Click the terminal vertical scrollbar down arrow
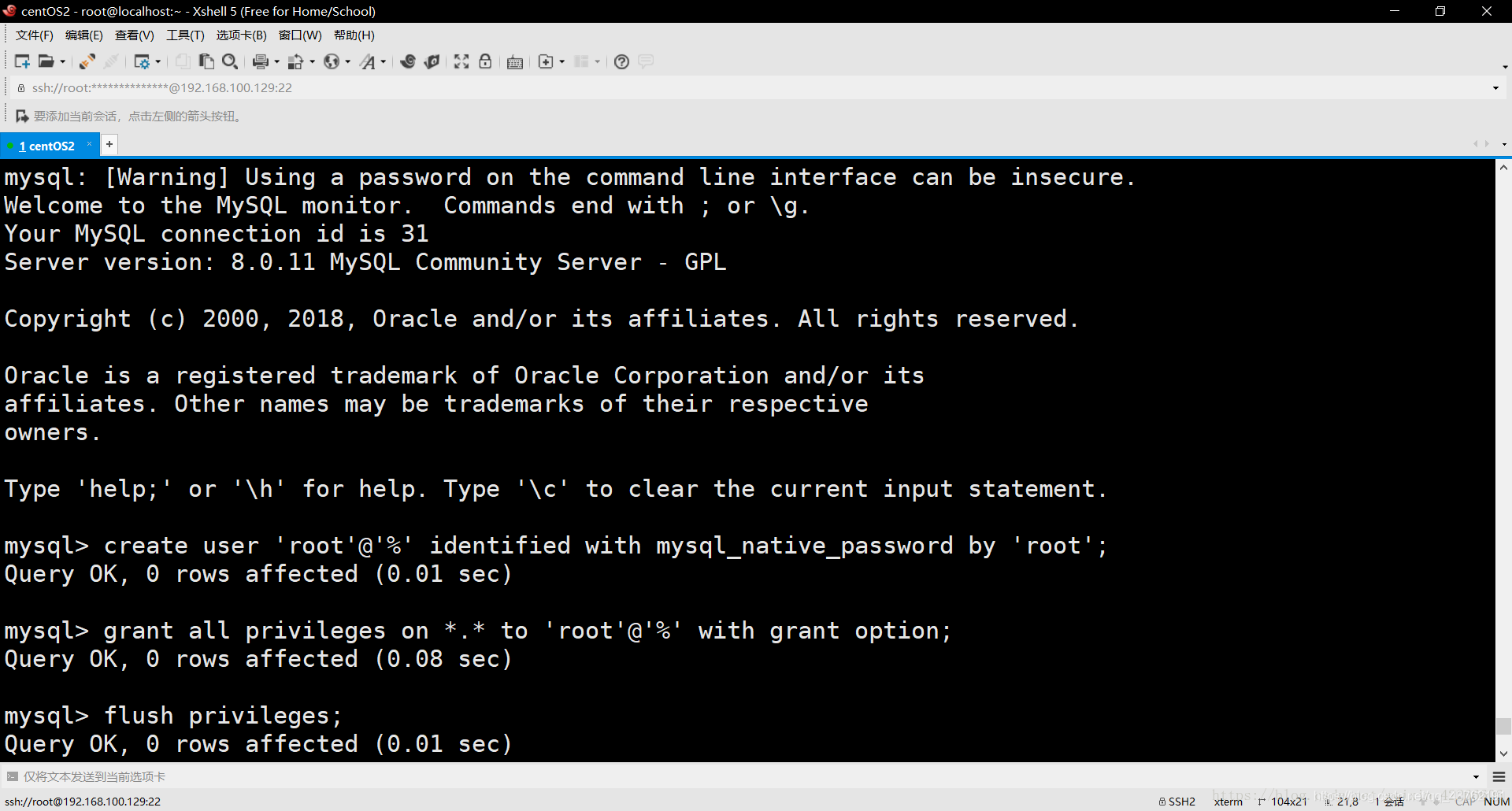This screenshot has height=811, width=1512. point(1503,753)
